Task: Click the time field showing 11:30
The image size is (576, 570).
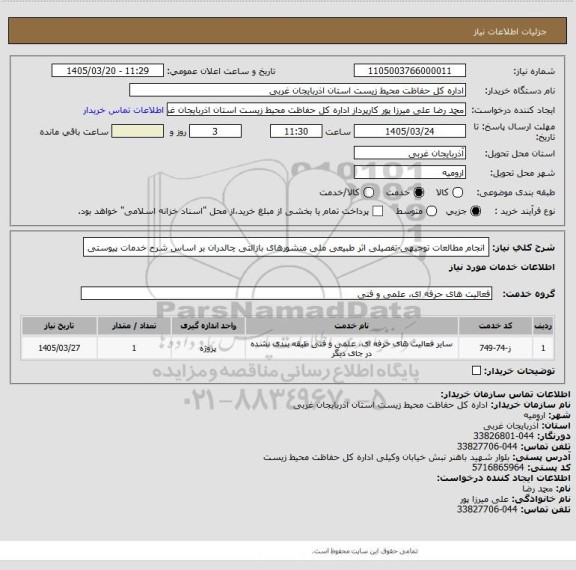Action: coord(296,131)
